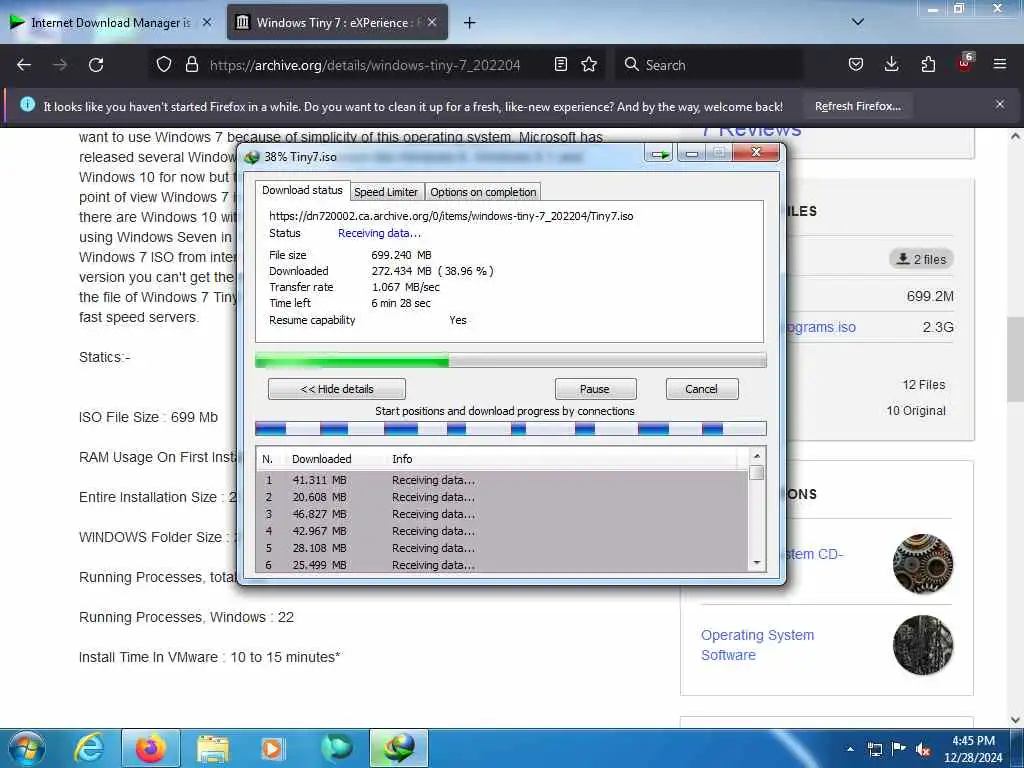Pause the Tiny7.iso download
1024x768 pixels.
[x=595, y=389]
